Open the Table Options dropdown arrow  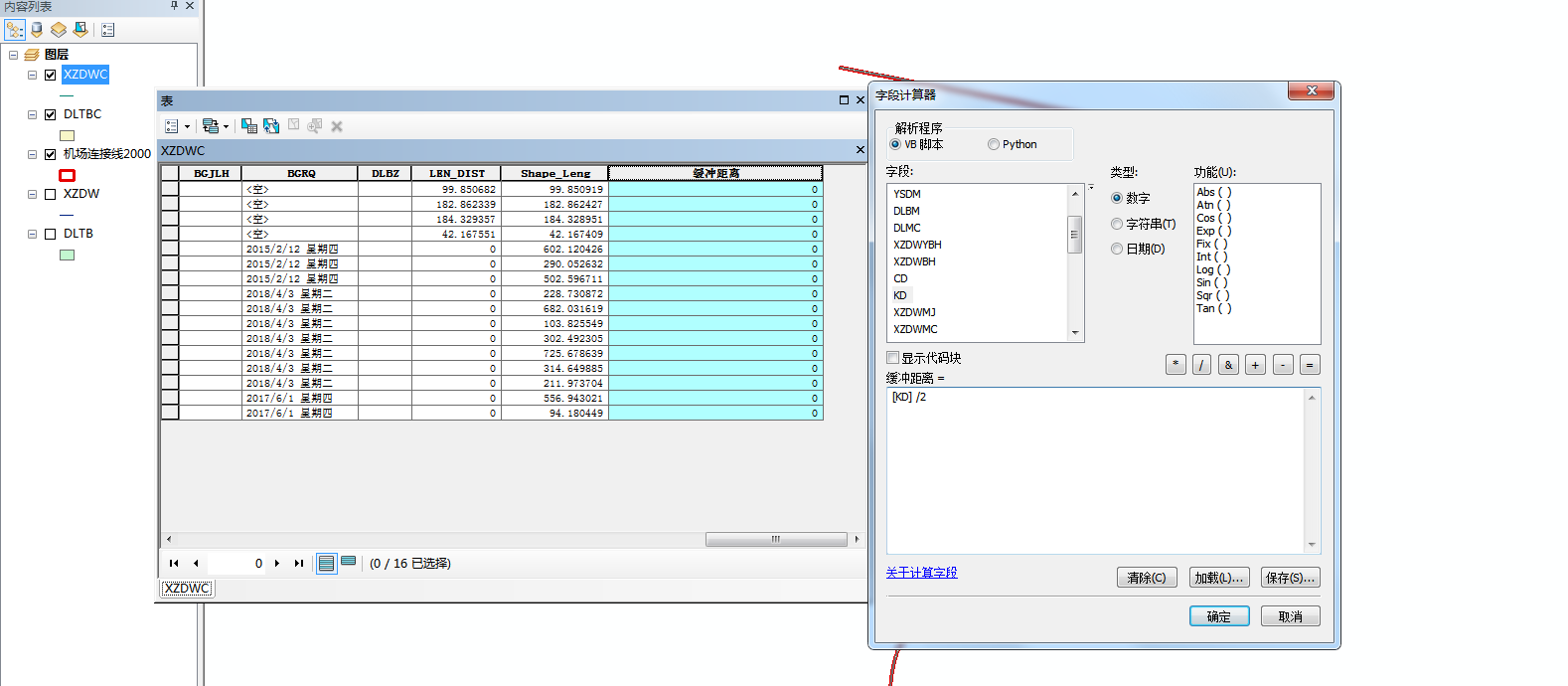[187, 126]
